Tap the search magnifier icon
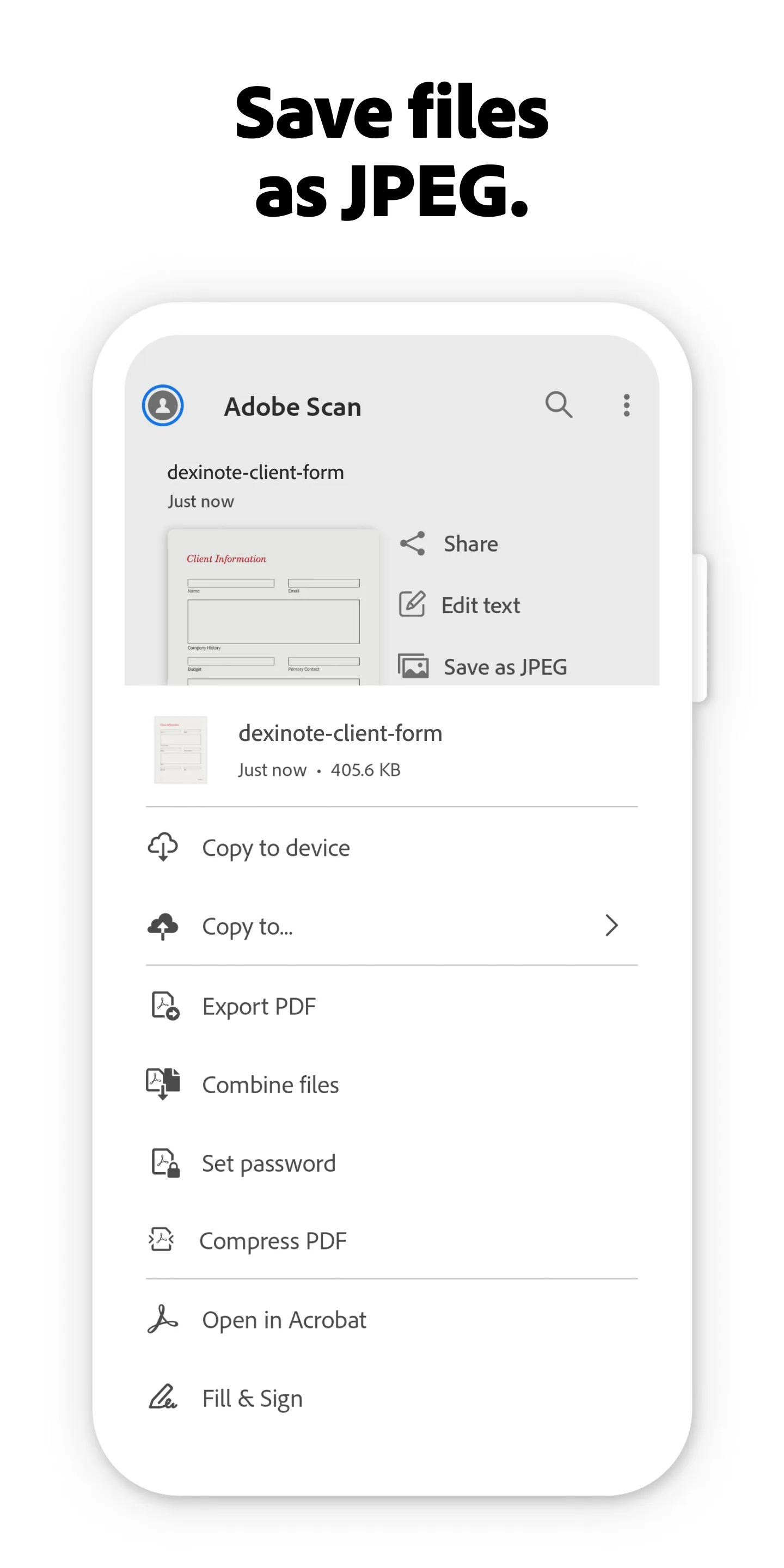The height and width of the screenshot is (1568, 784). coord(559,405)
